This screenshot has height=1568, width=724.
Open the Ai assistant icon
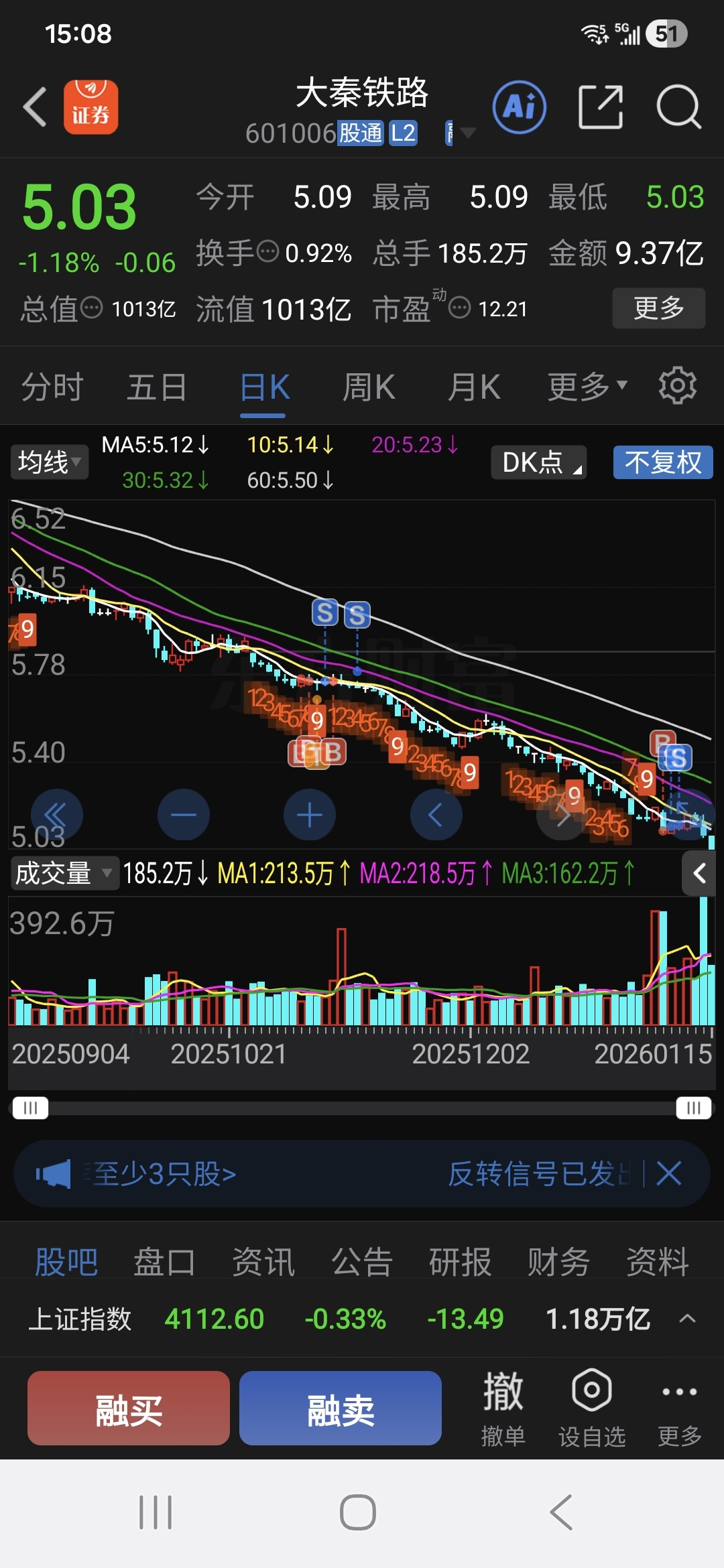(520, 107)
